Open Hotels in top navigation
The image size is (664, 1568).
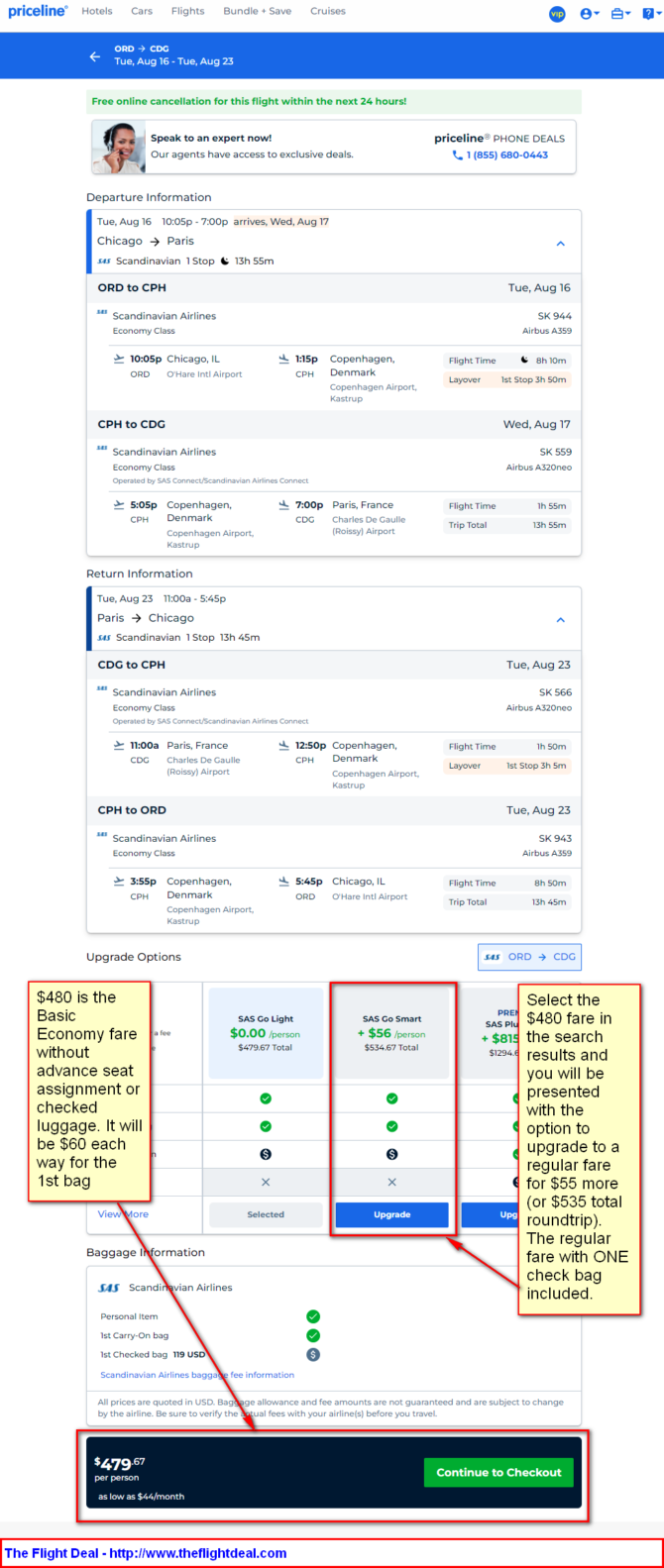97,12
